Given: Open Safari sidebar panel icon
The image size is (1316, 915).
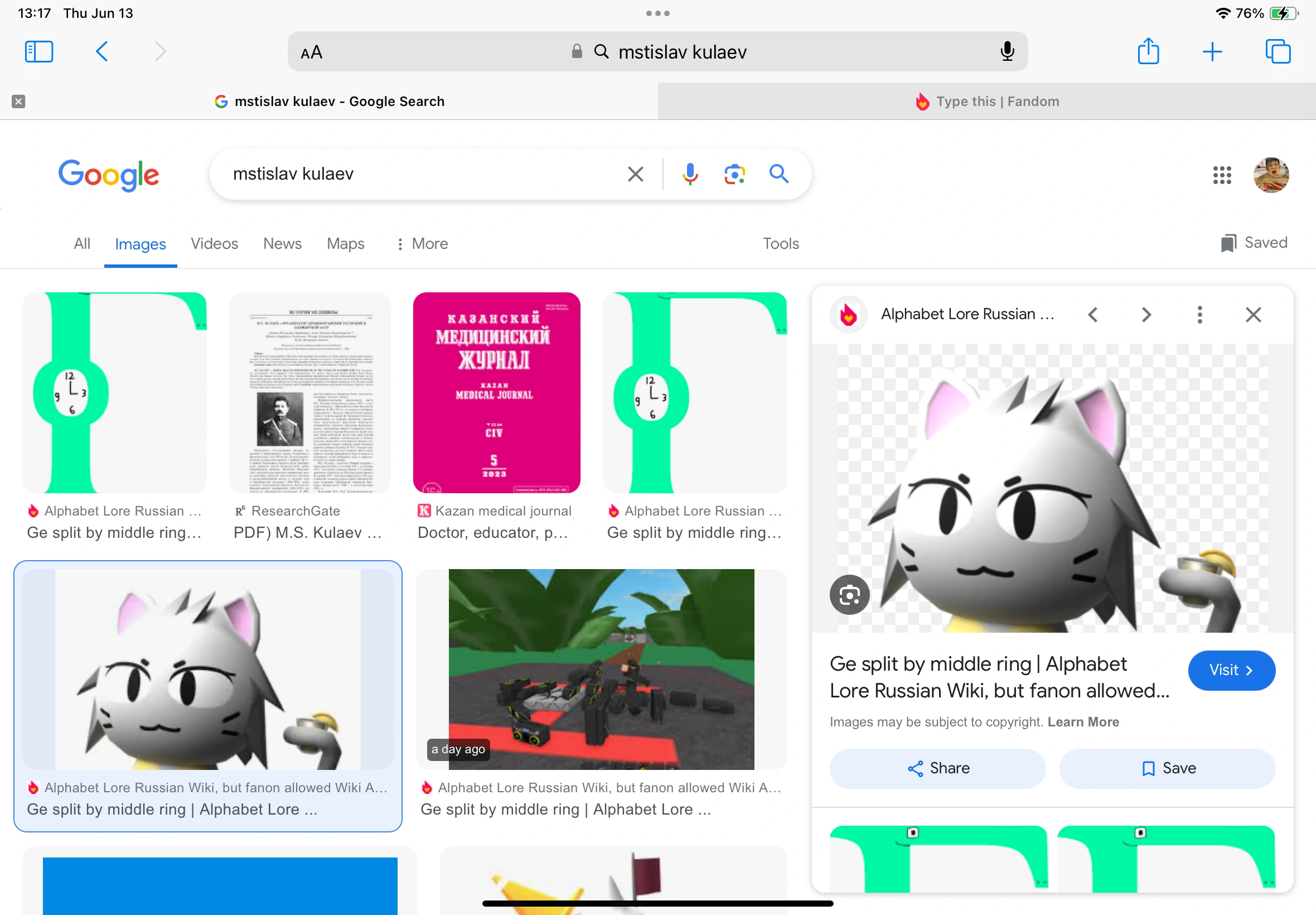Looking at the screenshot, I should pyautogui.click(x=39, y=51).
